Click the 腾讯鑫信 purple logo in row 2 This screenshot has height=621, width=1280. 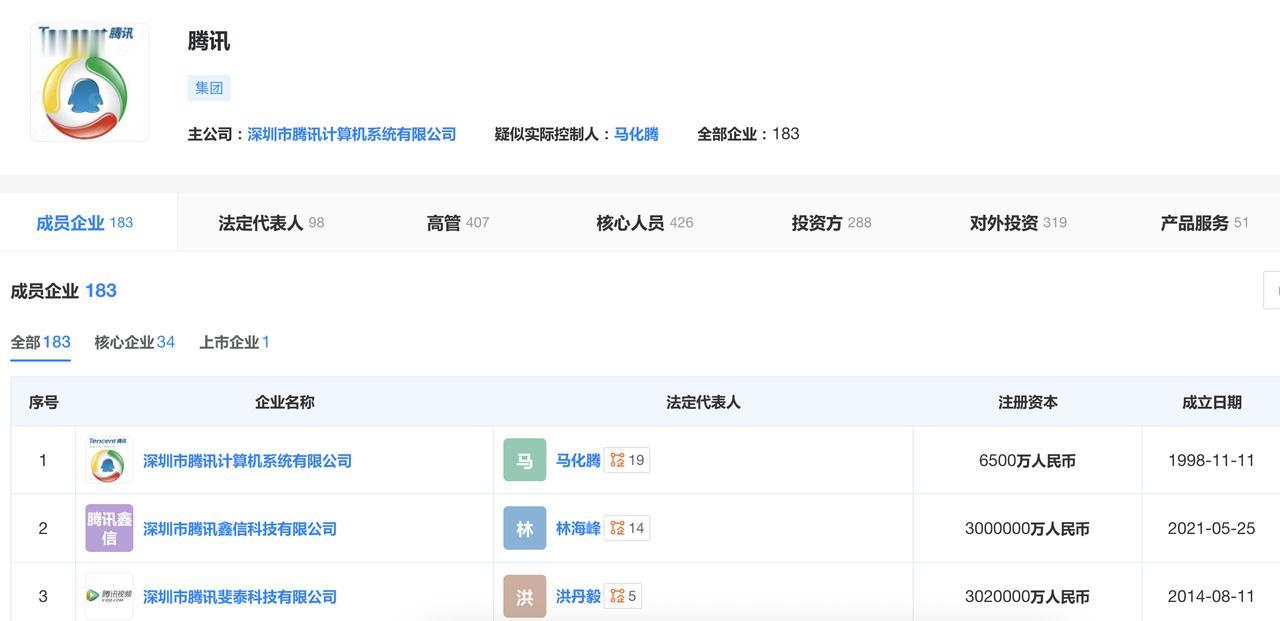tap(109, 528)
